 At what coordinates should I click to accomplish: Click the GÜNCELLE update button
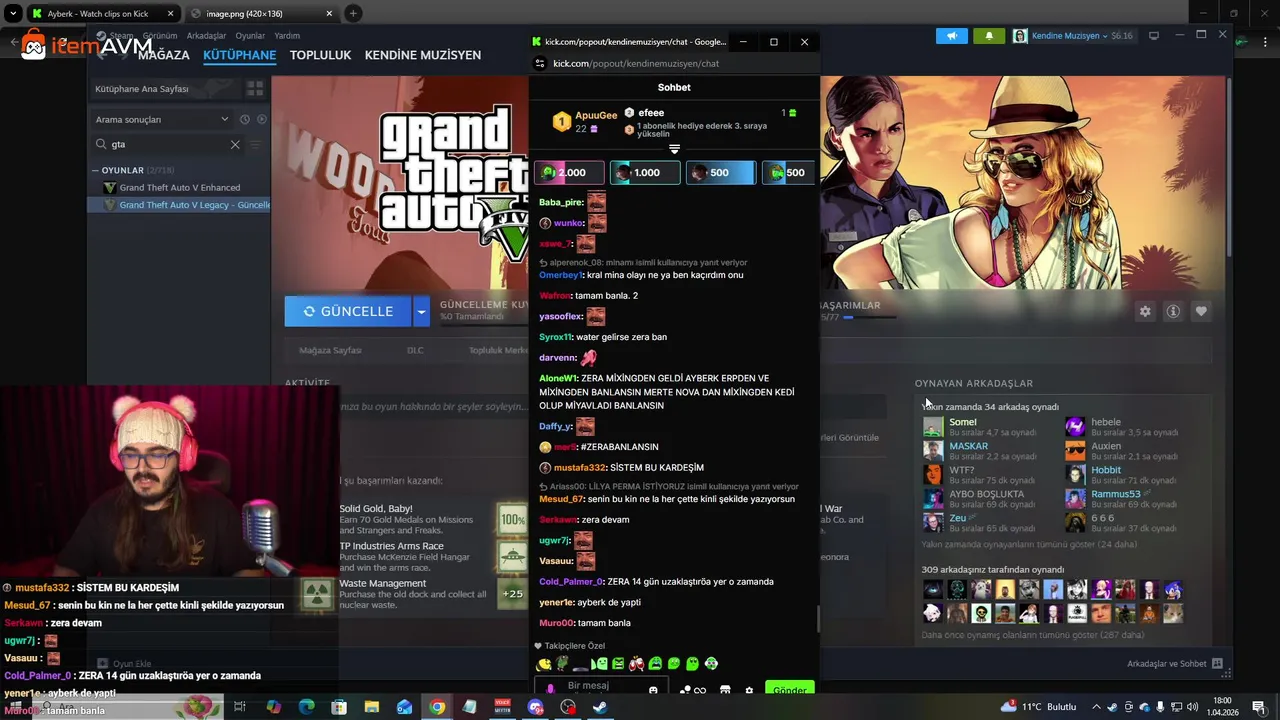[348, 311]
